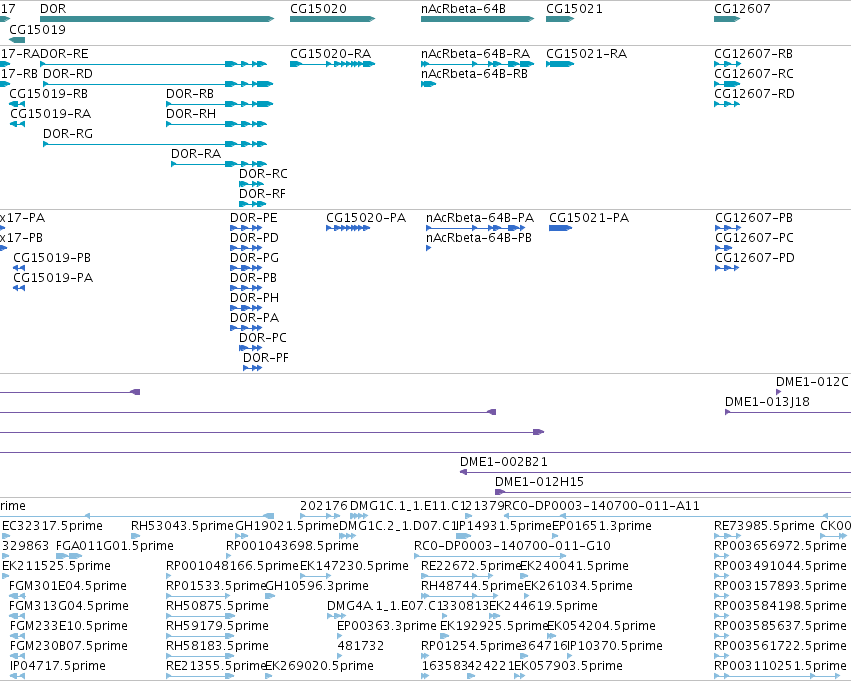Select the DOR-PG protein label
The image size is (851, 681).
point(254,258)
